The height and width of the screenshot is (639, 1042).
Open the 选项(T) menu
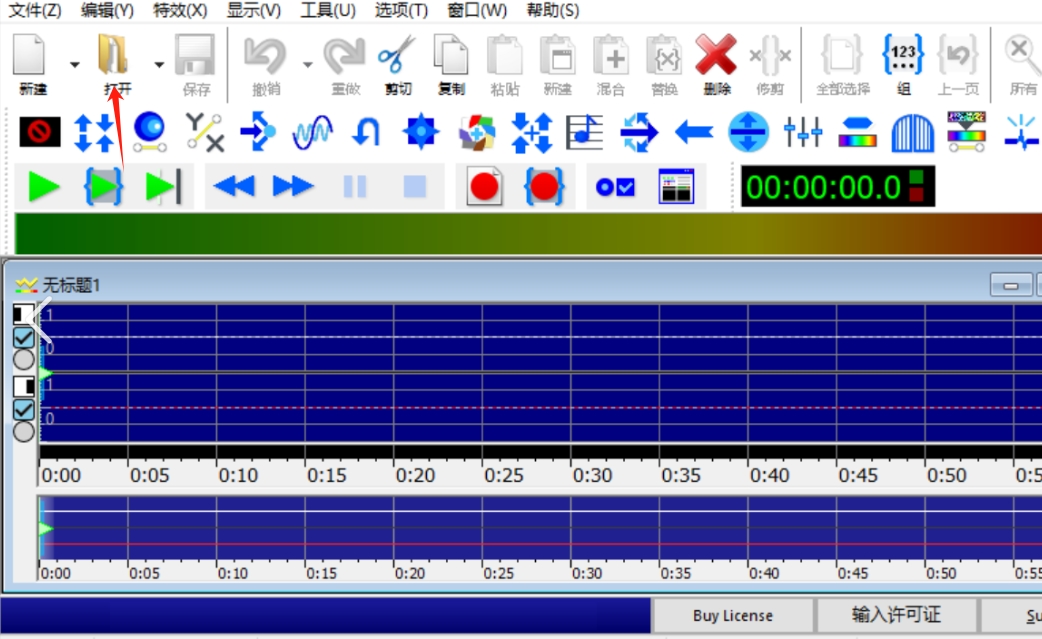pos(401,11)
